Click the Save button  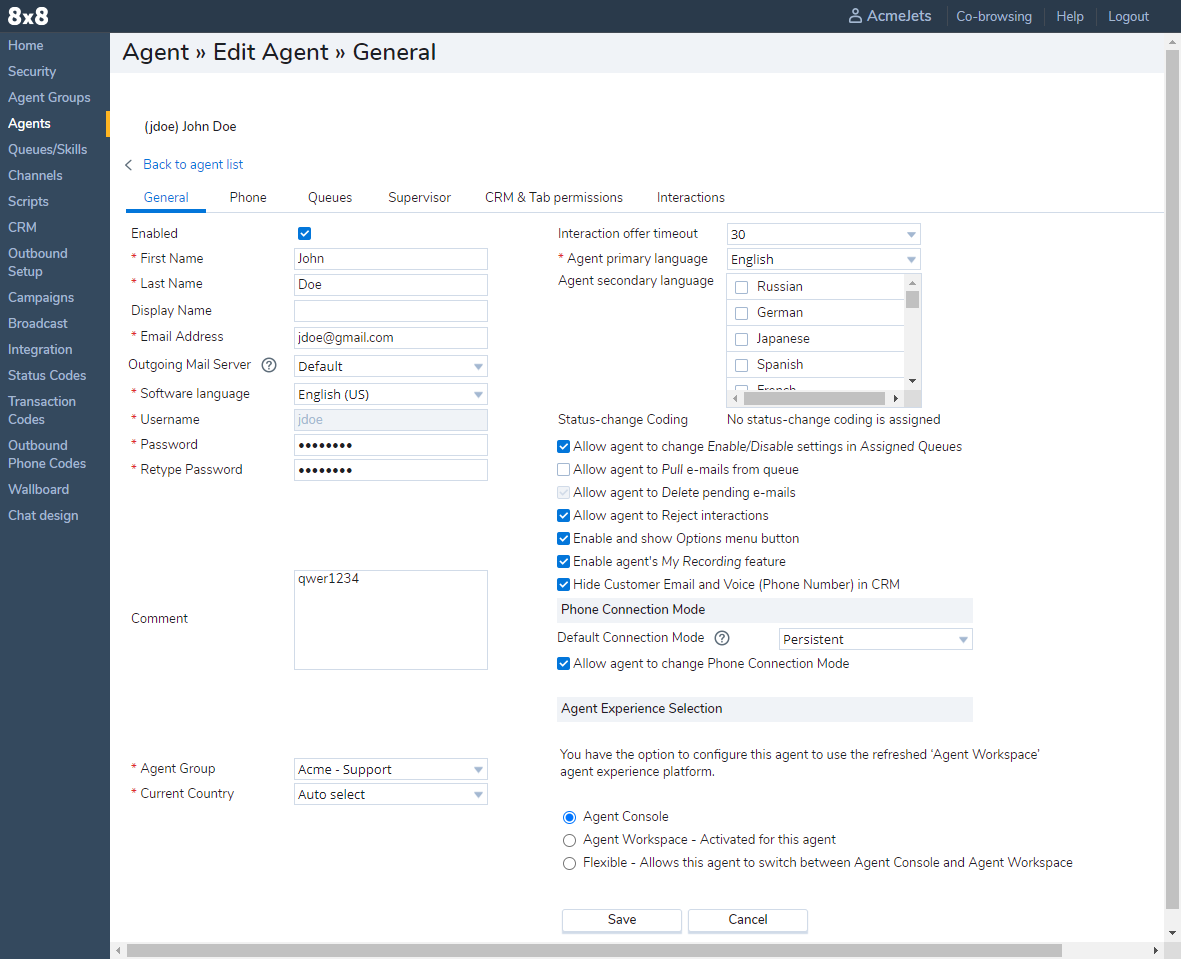click(x=621, y=920)
